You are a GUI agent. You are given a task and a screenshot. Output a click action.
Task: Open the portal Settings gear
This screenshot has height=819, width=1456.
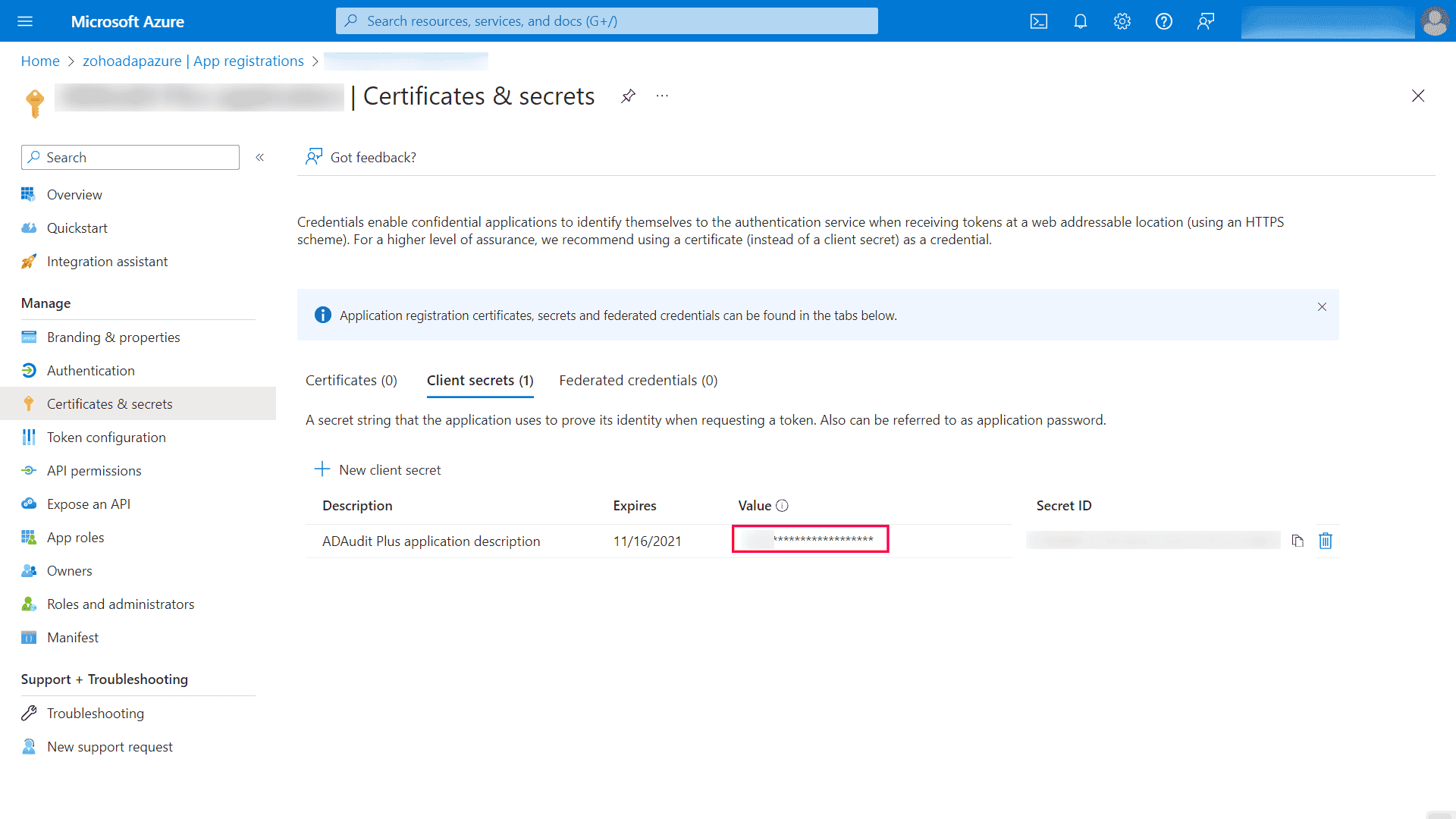tap(1122, 21)
